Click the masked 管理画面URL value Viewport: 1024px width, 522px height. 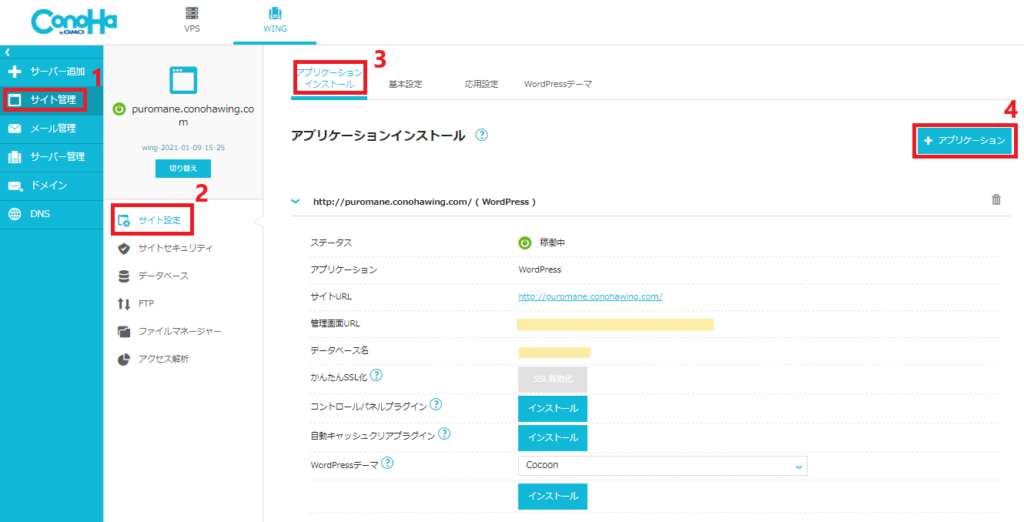(x=615, y=324)
